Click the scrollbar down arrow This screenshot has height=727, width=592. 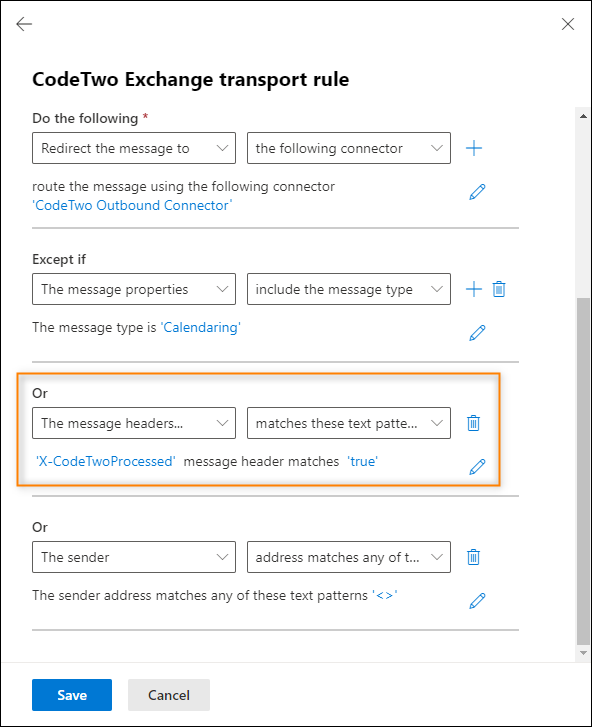coord(584,652)
